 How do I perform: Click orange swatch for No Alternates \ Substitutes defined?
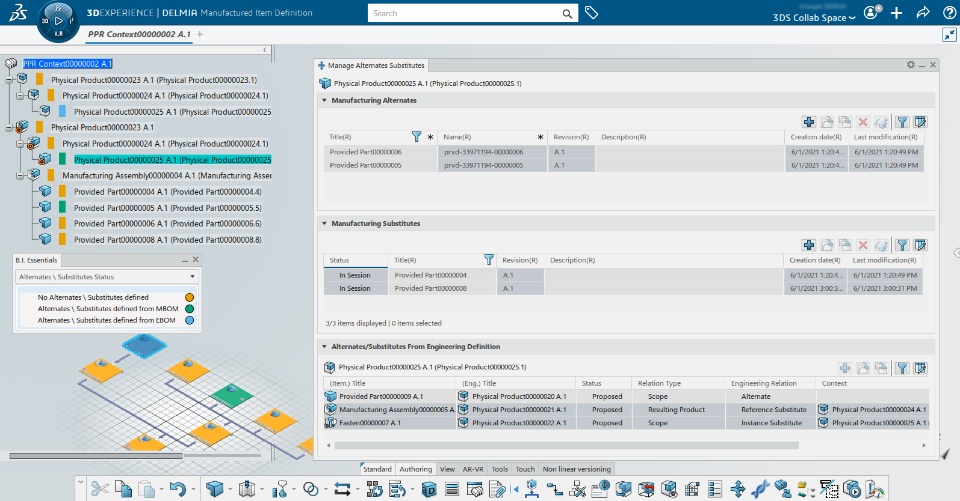tap(189, 297)
